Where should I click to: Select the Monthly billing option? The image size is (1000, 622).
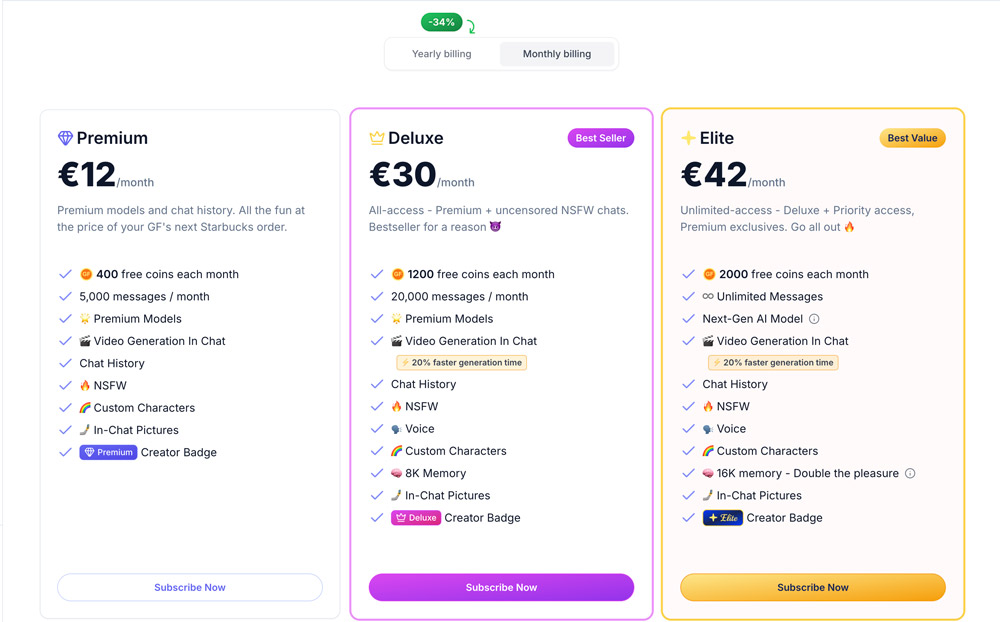pyautogui.click(x=557, y=53)
